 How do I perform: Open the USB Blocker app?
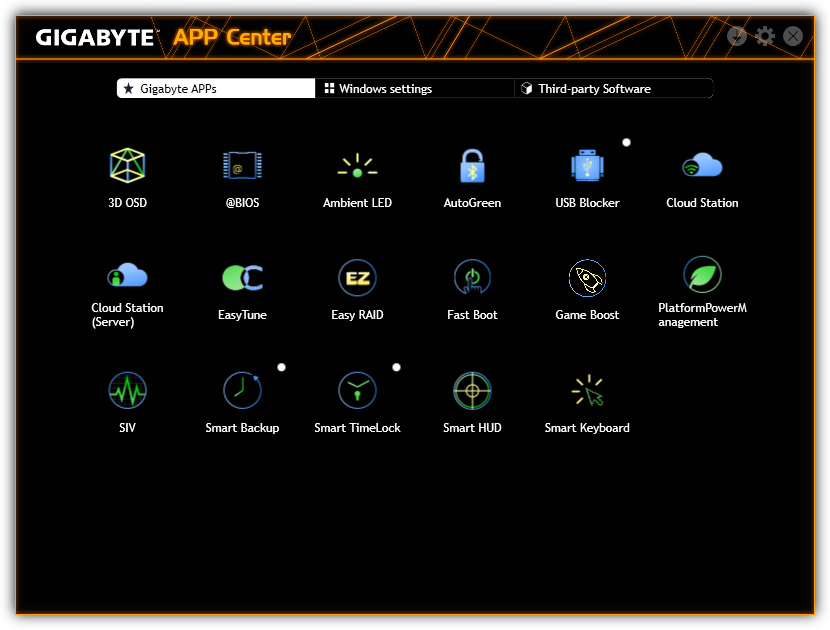587,166
